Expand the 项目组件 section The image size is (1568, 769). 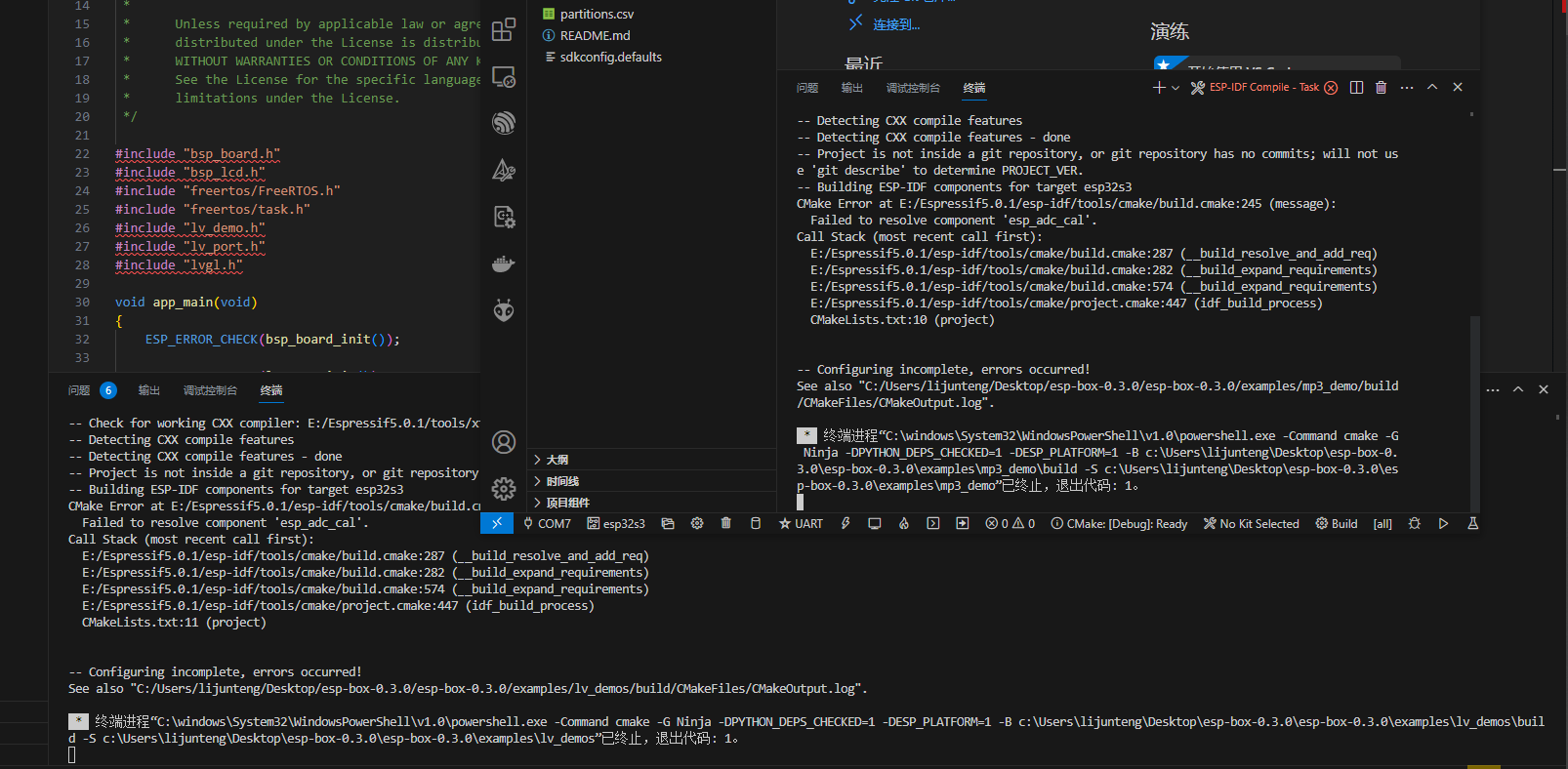pyautogui.click(x=651, y=503)
